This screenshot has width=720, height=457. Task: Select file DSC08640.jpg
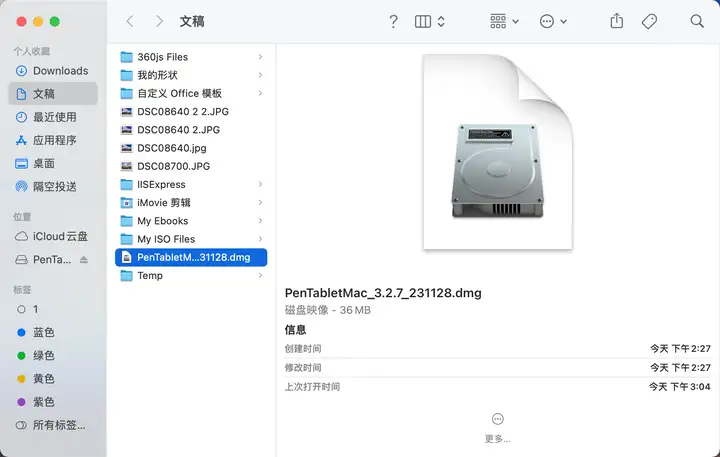(x=191, y=148)
